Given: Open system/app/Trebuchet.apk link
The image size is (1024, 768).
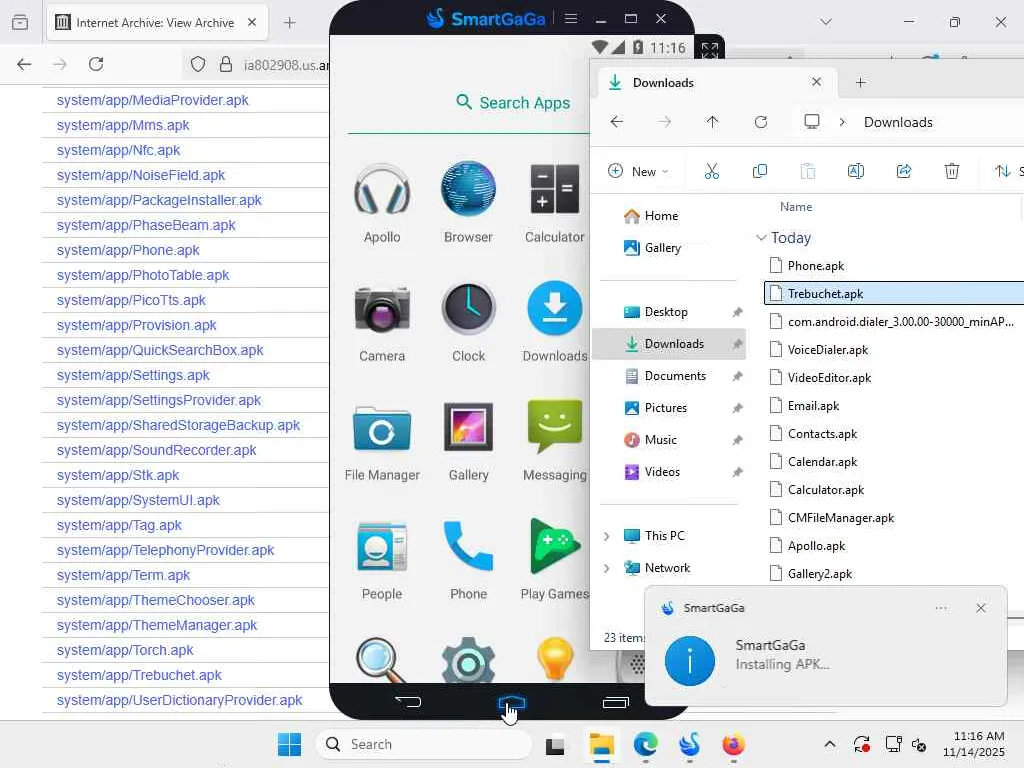Looking at the screenshot, I should 139,675.
